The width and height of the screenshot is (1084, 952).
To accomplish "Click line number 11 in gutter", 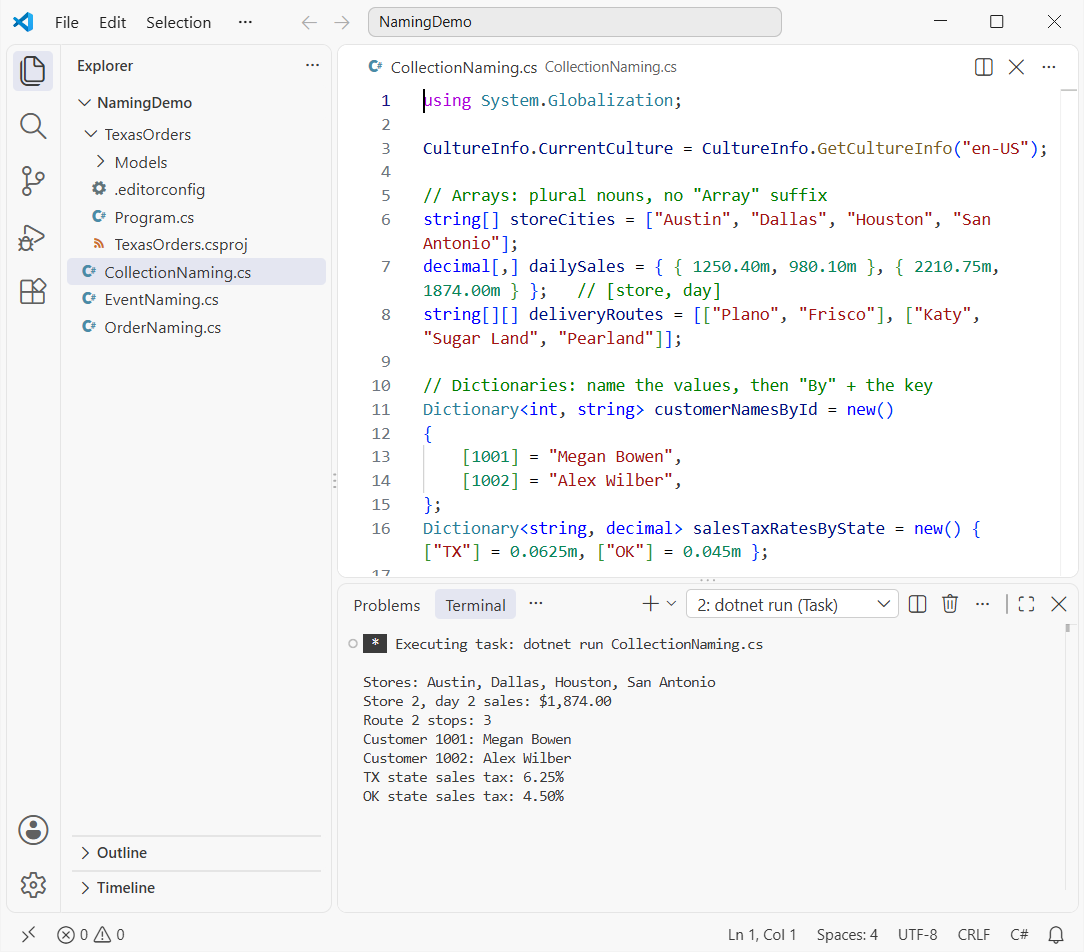I will [x=381, y=409].
